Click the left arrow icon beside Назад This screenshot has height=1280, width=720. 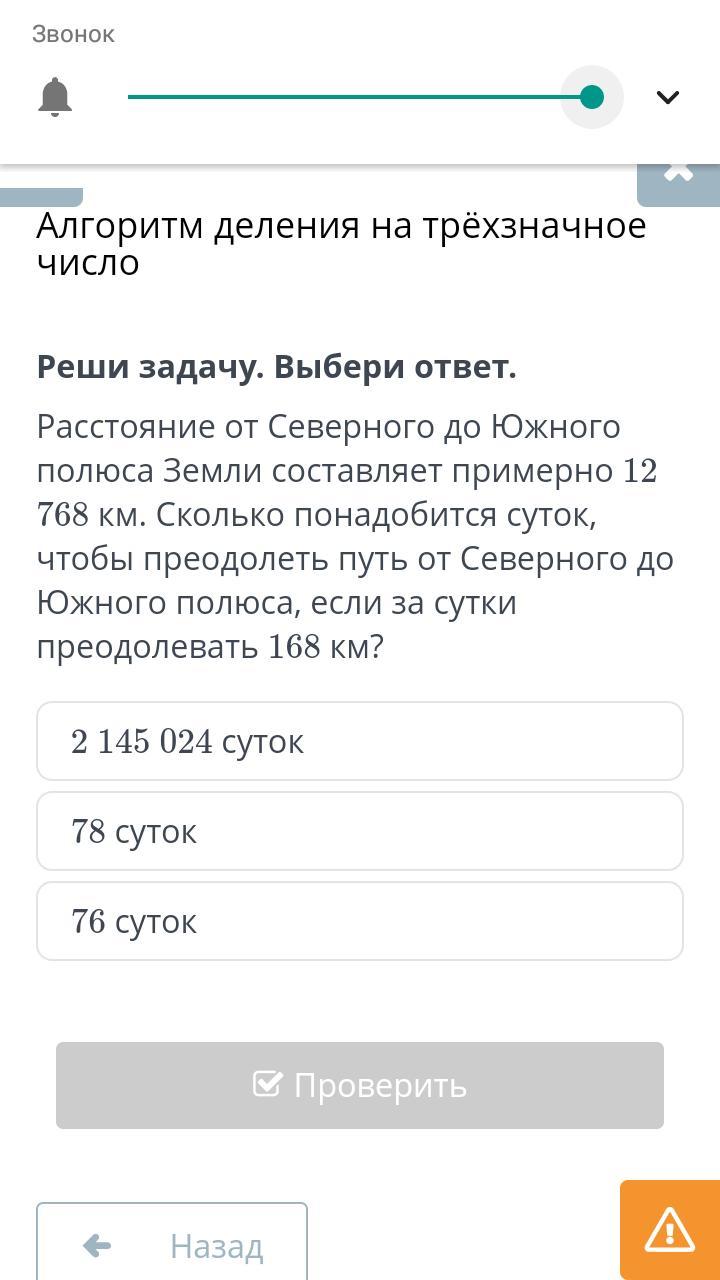click(97, 1246)
